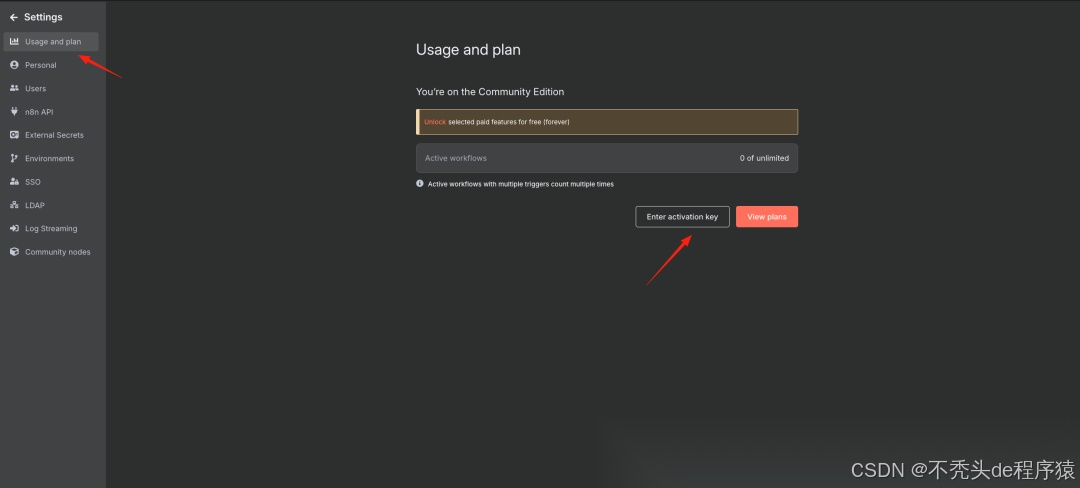Click the multiple triggers count note text
The height and width of the screenshot is (488, 1080).
click(x=521, y=184)
